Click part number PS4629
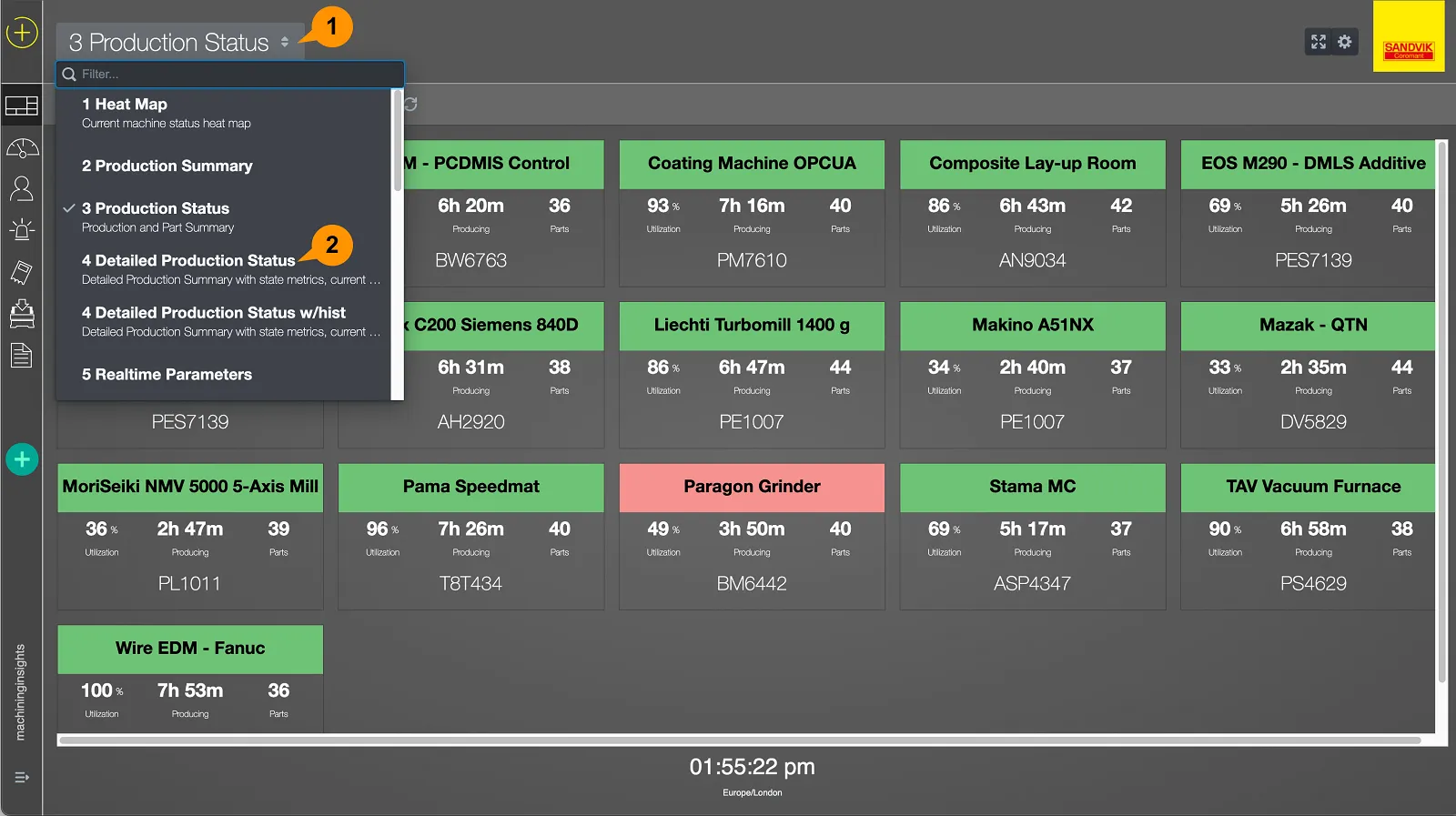Screen dimensions: 1456x816 point(1313,583)
